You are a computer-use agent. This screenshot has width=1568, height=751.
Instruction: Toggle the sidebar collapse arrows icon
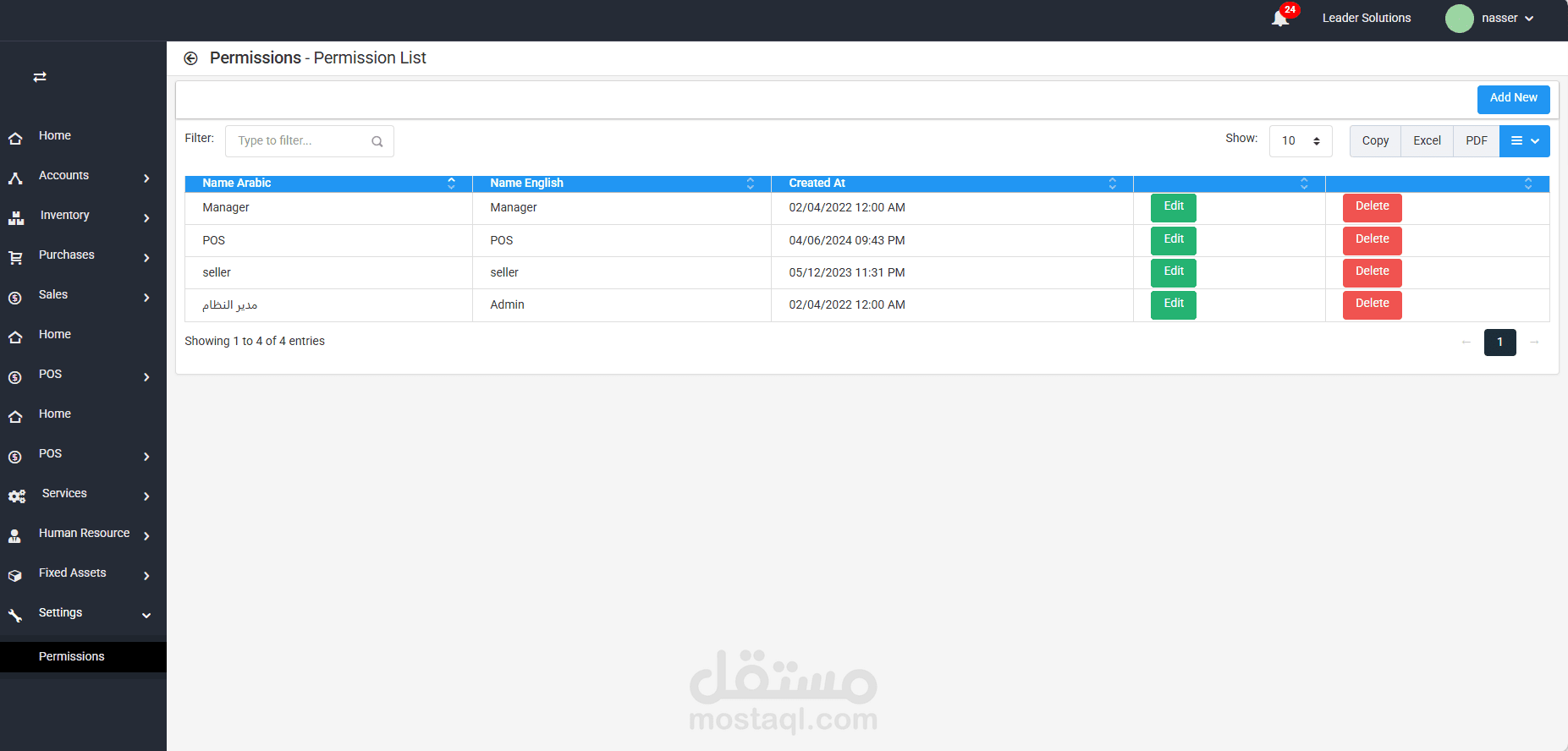coord(40,77)
